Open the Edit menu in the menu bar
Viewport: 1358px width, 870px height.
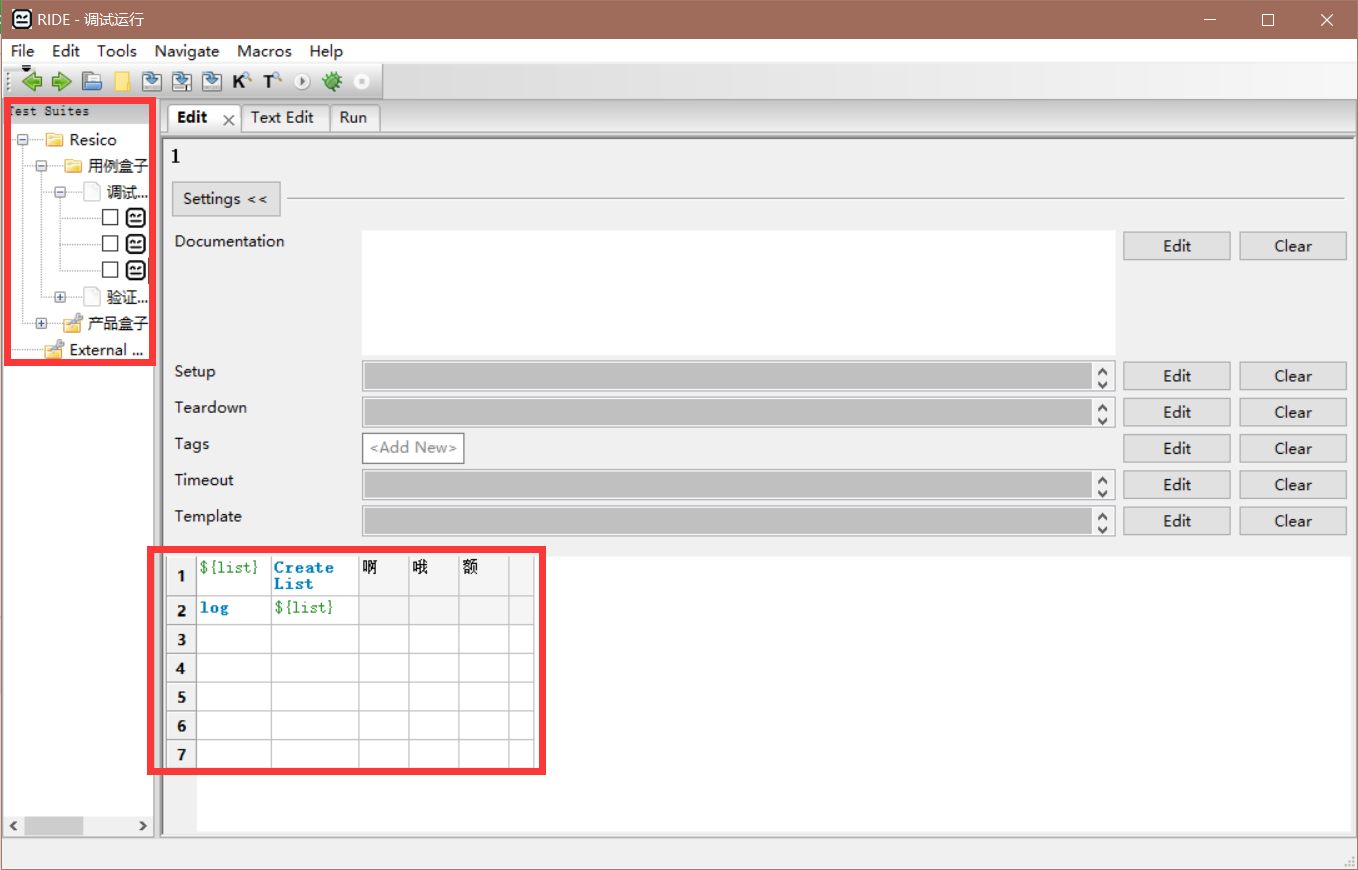(66, 51)
